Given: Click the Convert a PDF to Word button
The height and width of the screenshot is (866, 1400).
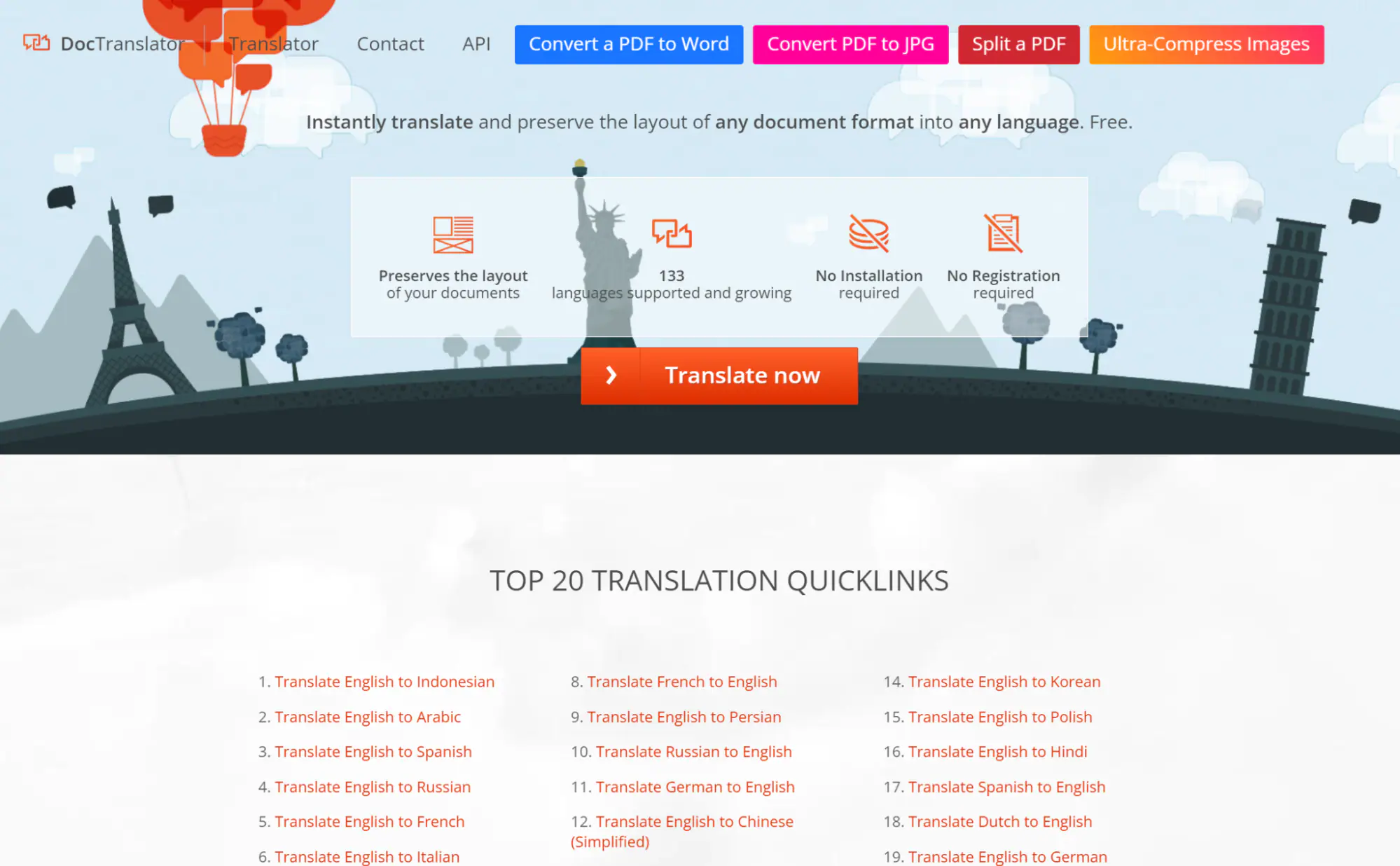Looking at the screenshot, I should [x=627, y=44].
